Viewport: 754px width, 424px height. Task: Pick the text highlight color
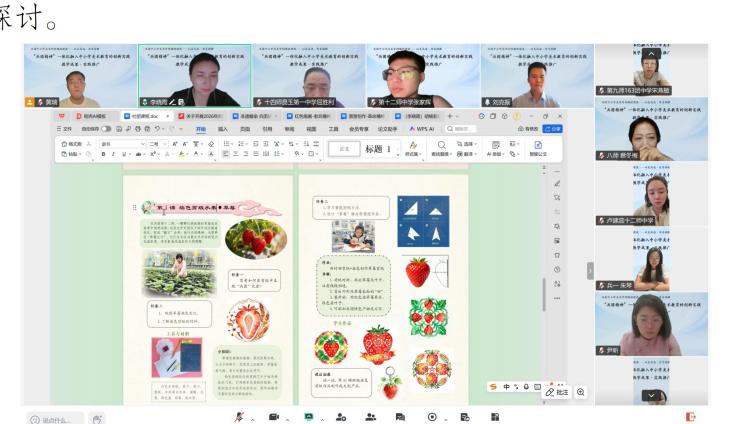click(181, 154)
